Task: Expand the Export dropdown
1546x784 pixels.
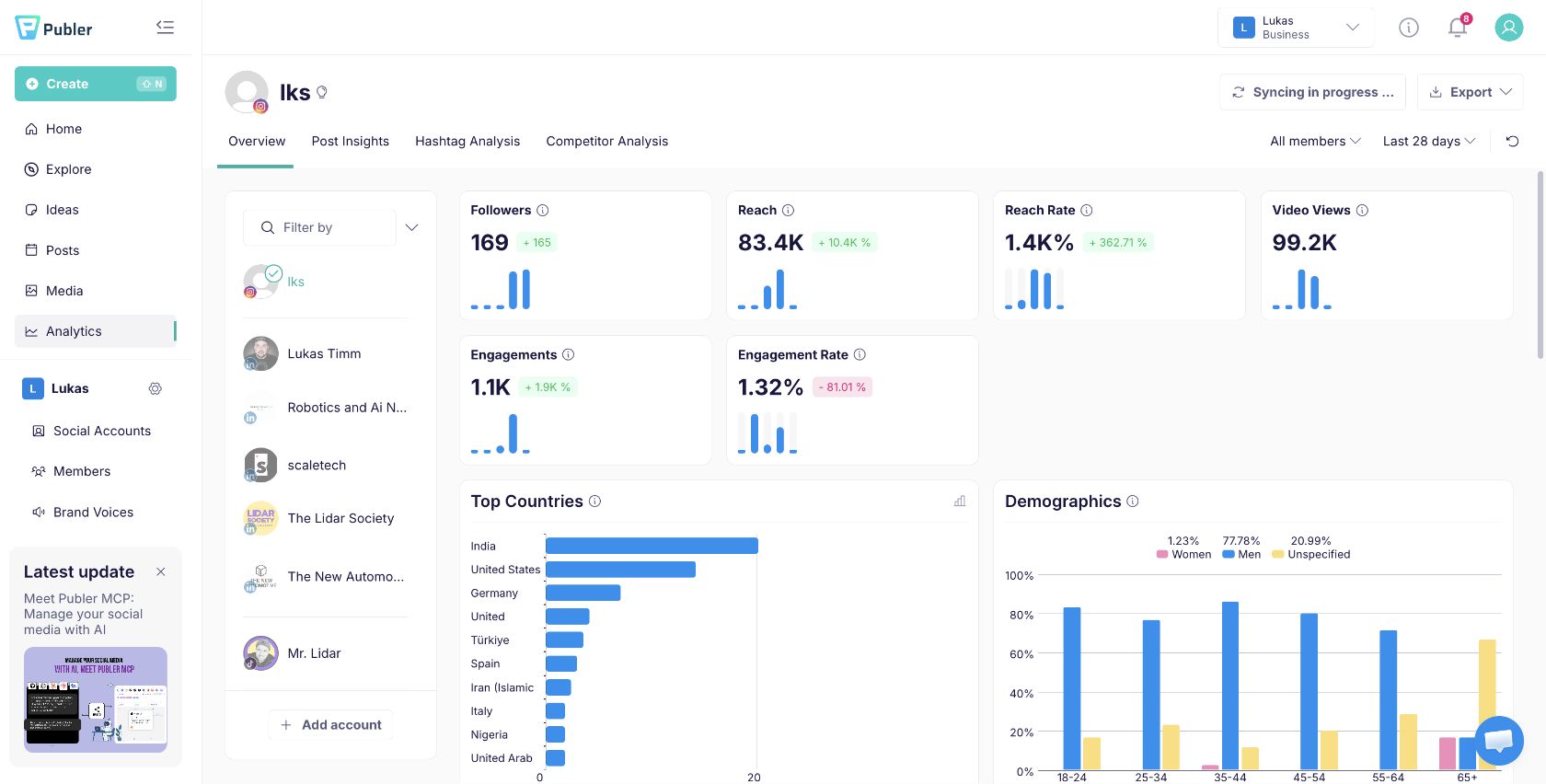Action: [1470, 92]
